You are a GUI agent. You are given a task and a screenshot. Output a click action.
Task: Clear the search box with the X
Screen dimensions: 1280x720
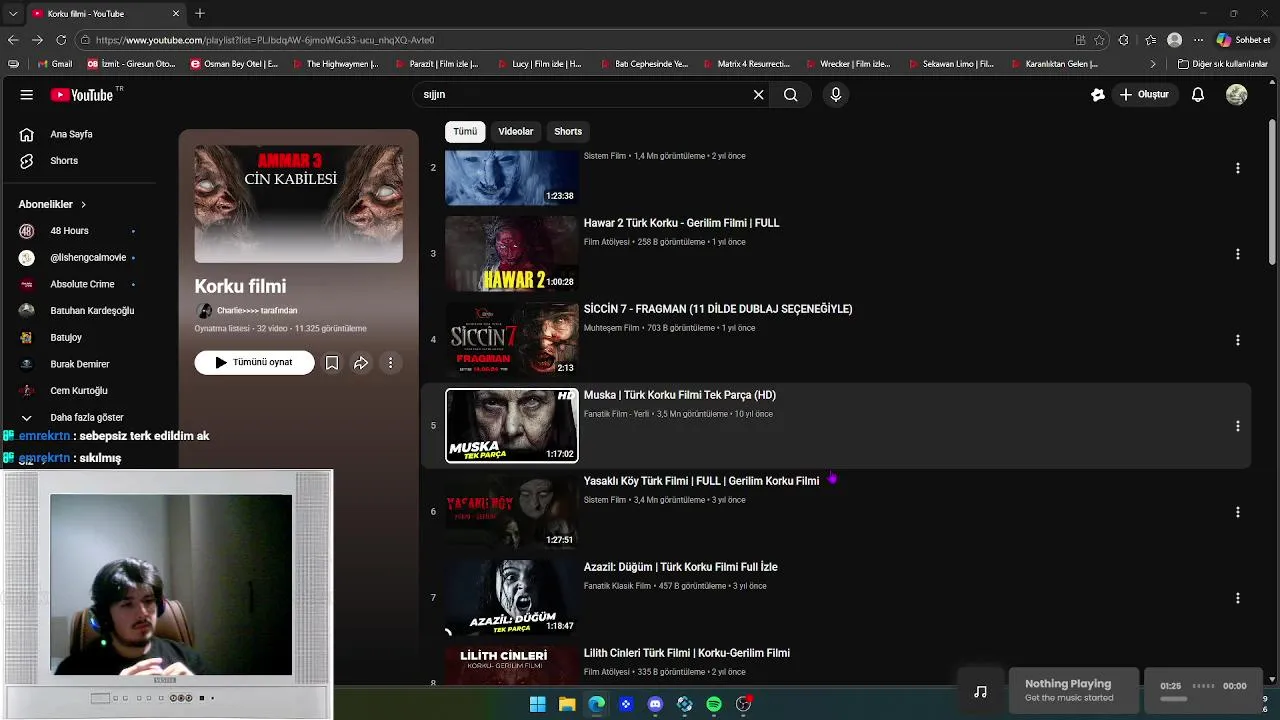758,95
